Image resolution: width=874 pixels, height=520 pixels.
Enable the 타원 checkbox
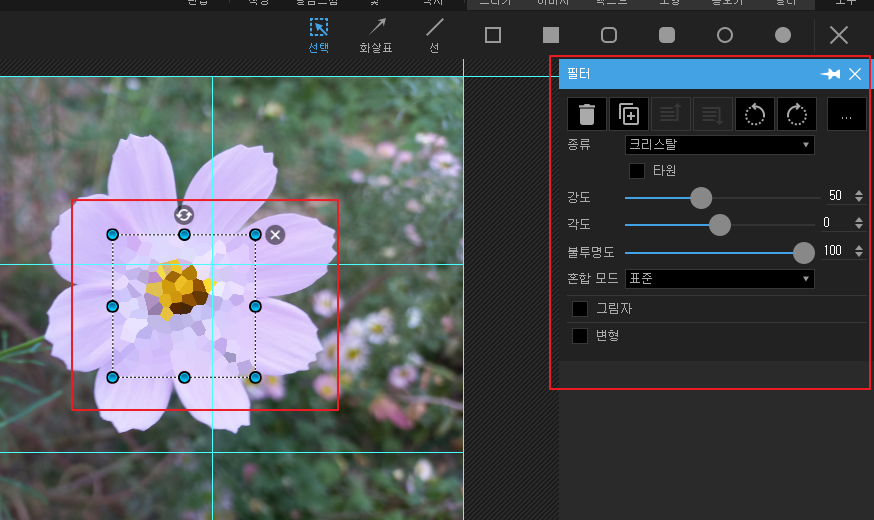(x=637, y=171)
